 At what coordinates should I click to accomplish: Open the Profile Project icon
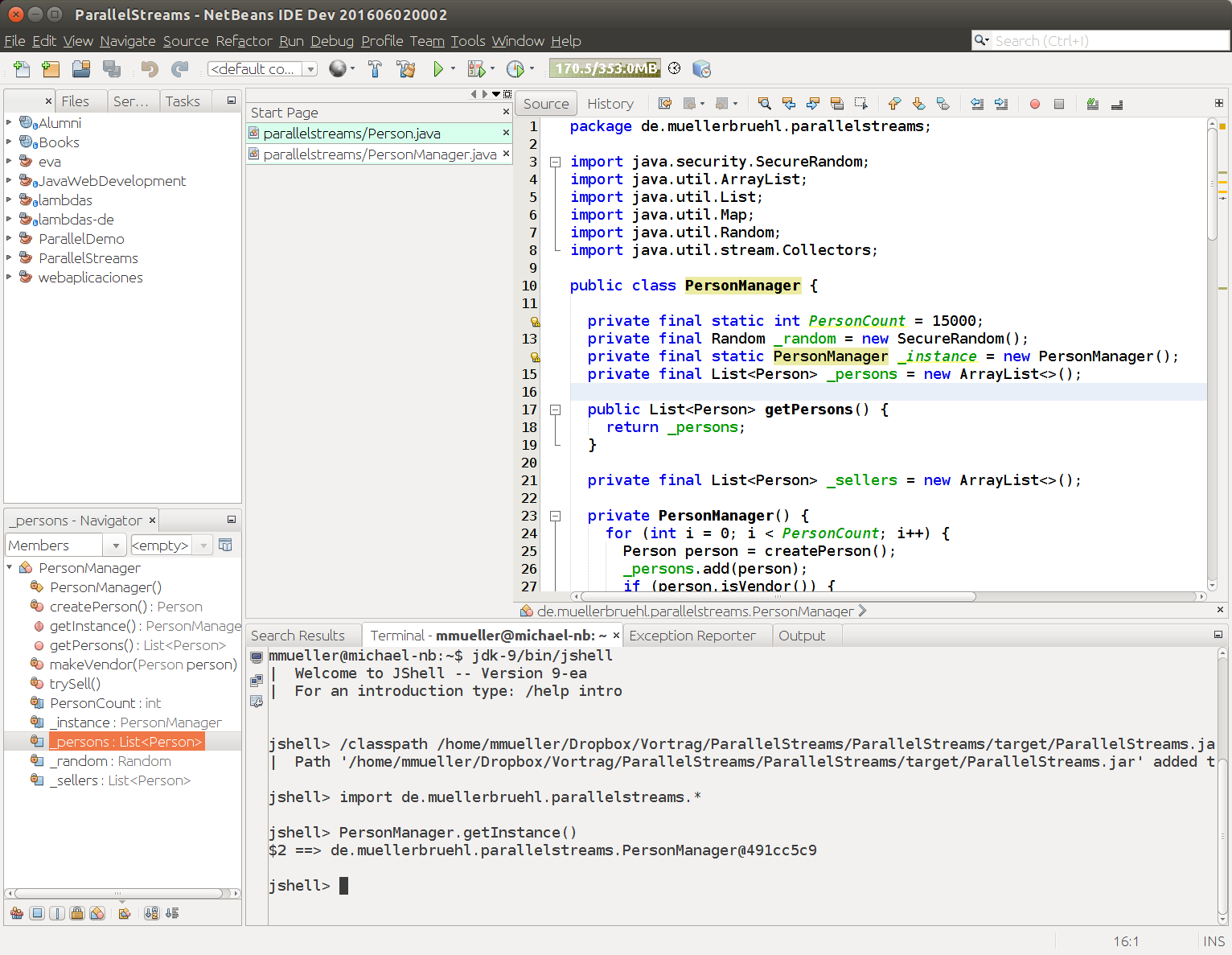point(515,68)
